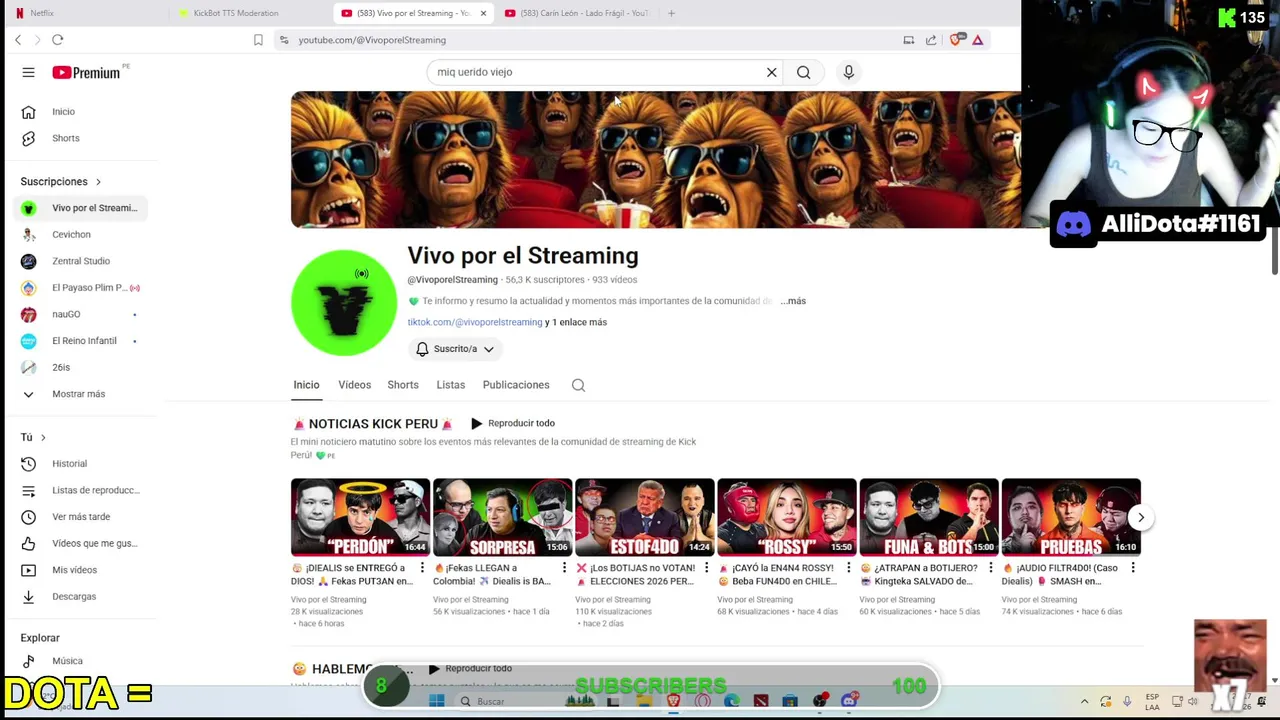Open picture-in-picture icon in address bar
Image resolution: width=1280 pixels, height=720 pixels.
tap(909, 40)
